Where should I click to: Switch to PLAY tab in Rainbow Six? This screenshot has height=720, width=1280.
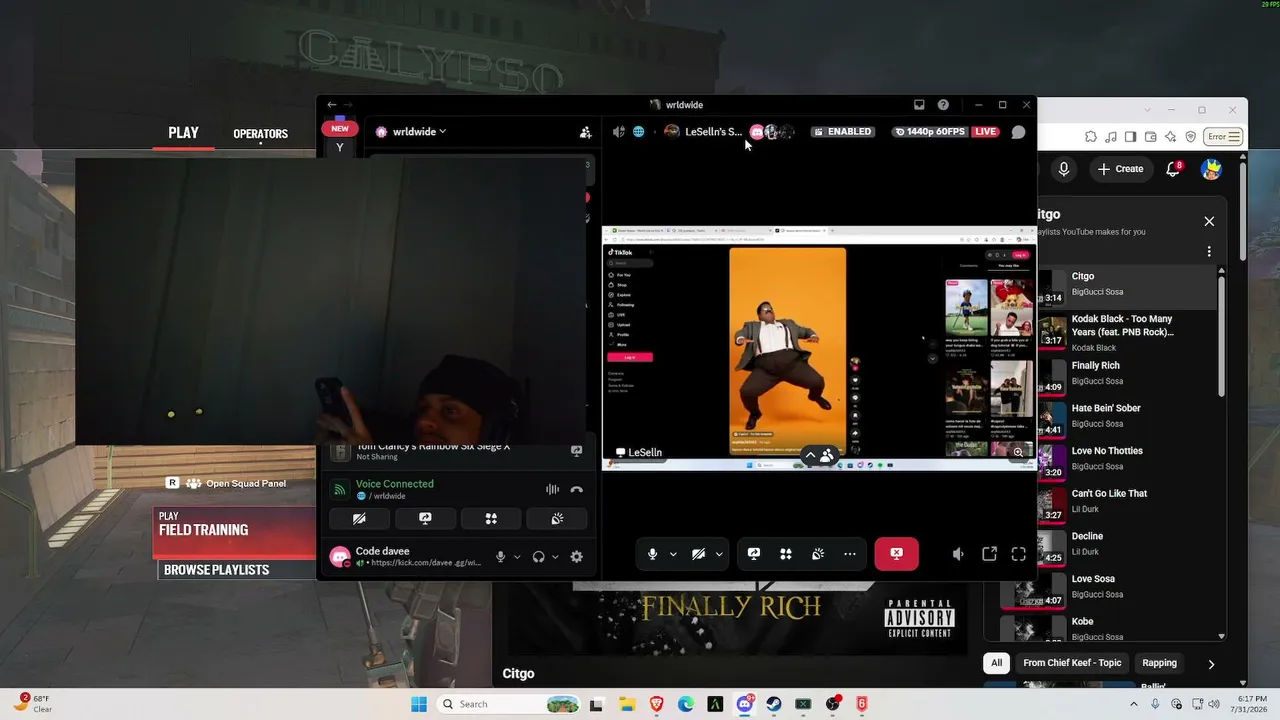(183, 133)
